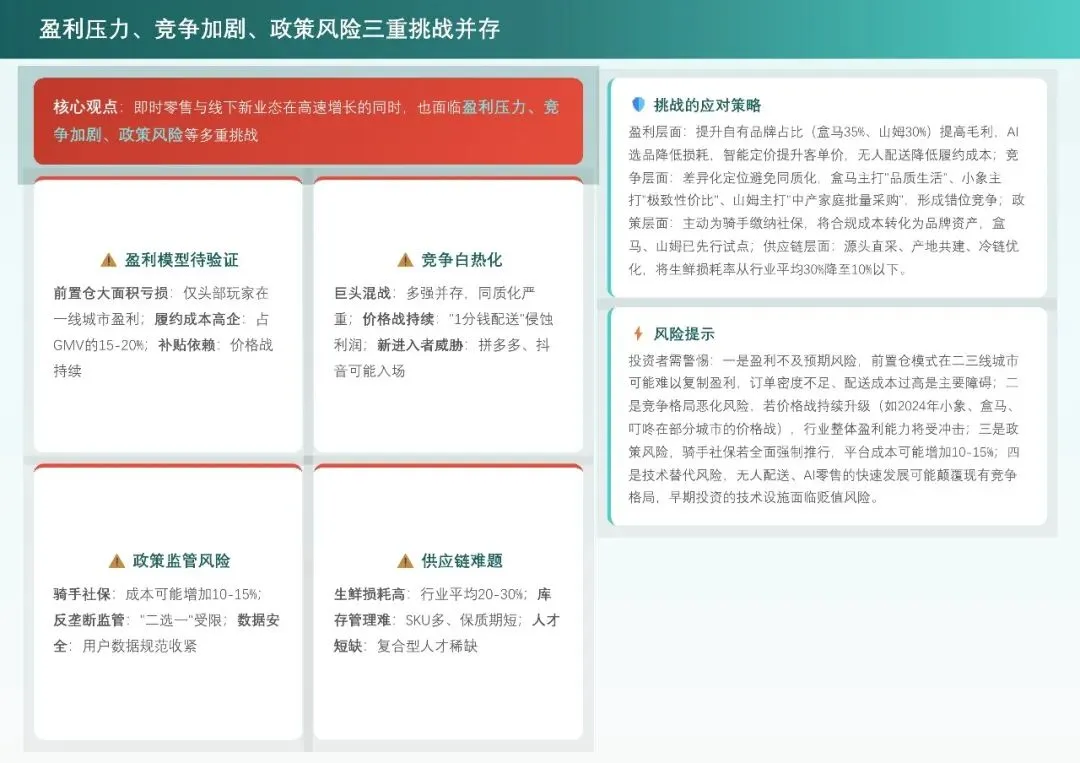
Task: Click the text 用户数据规范收紧
Action: pos(140,646)
